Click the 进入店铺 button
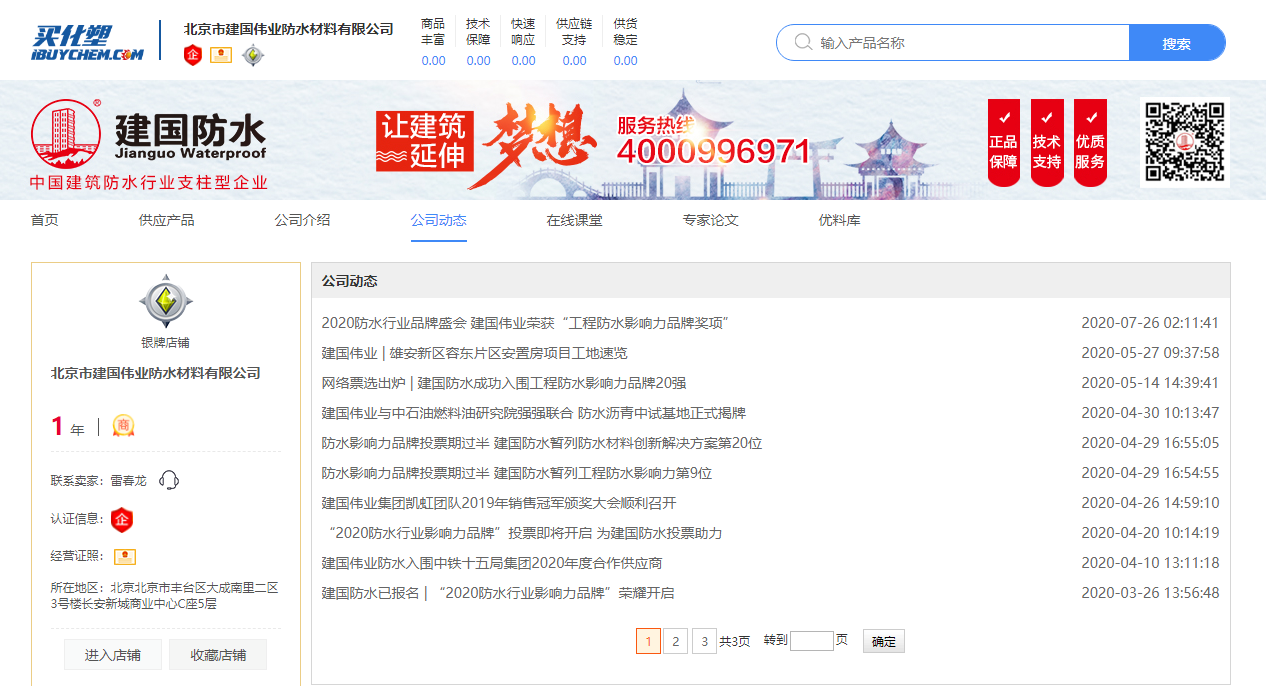 point(112,655)
